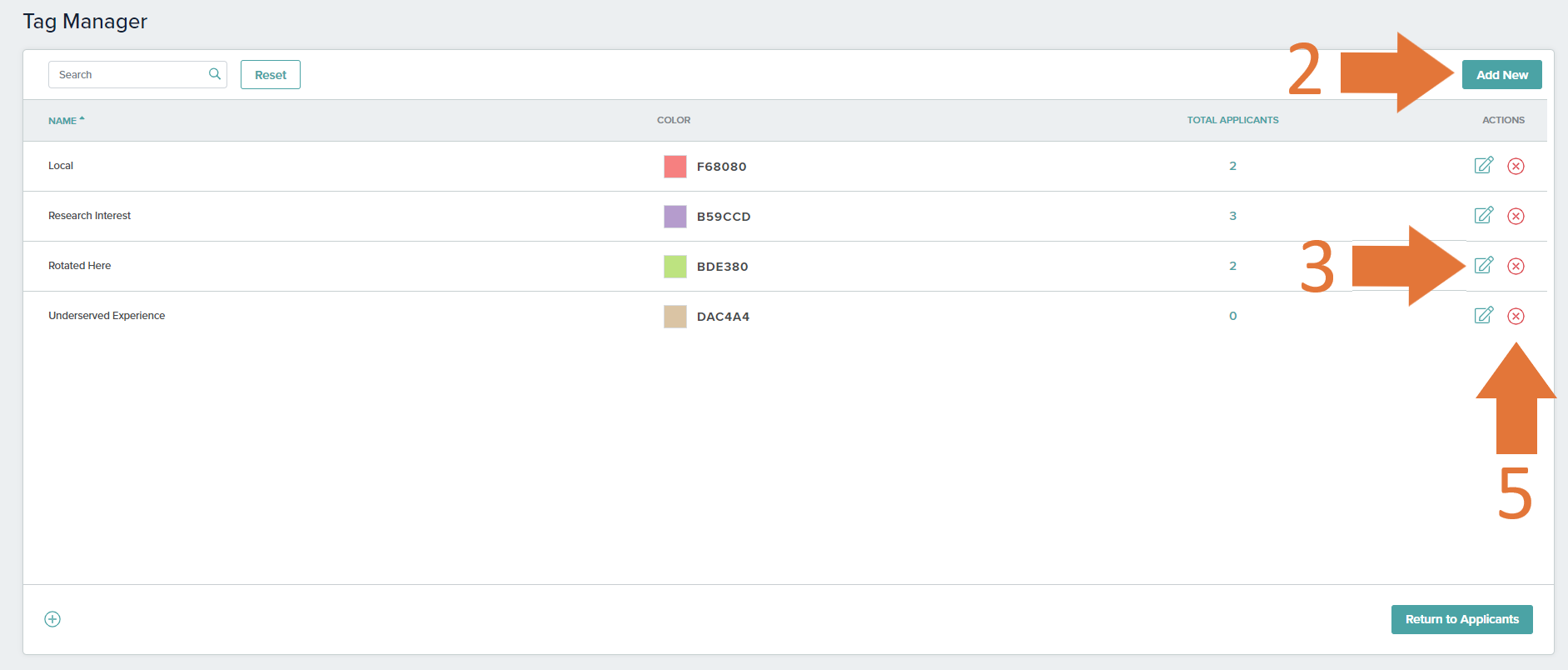1568x670 pixels.
Task: Sort by TOTAL APPLICANTS column header
Action: [x=1232, y=120]
